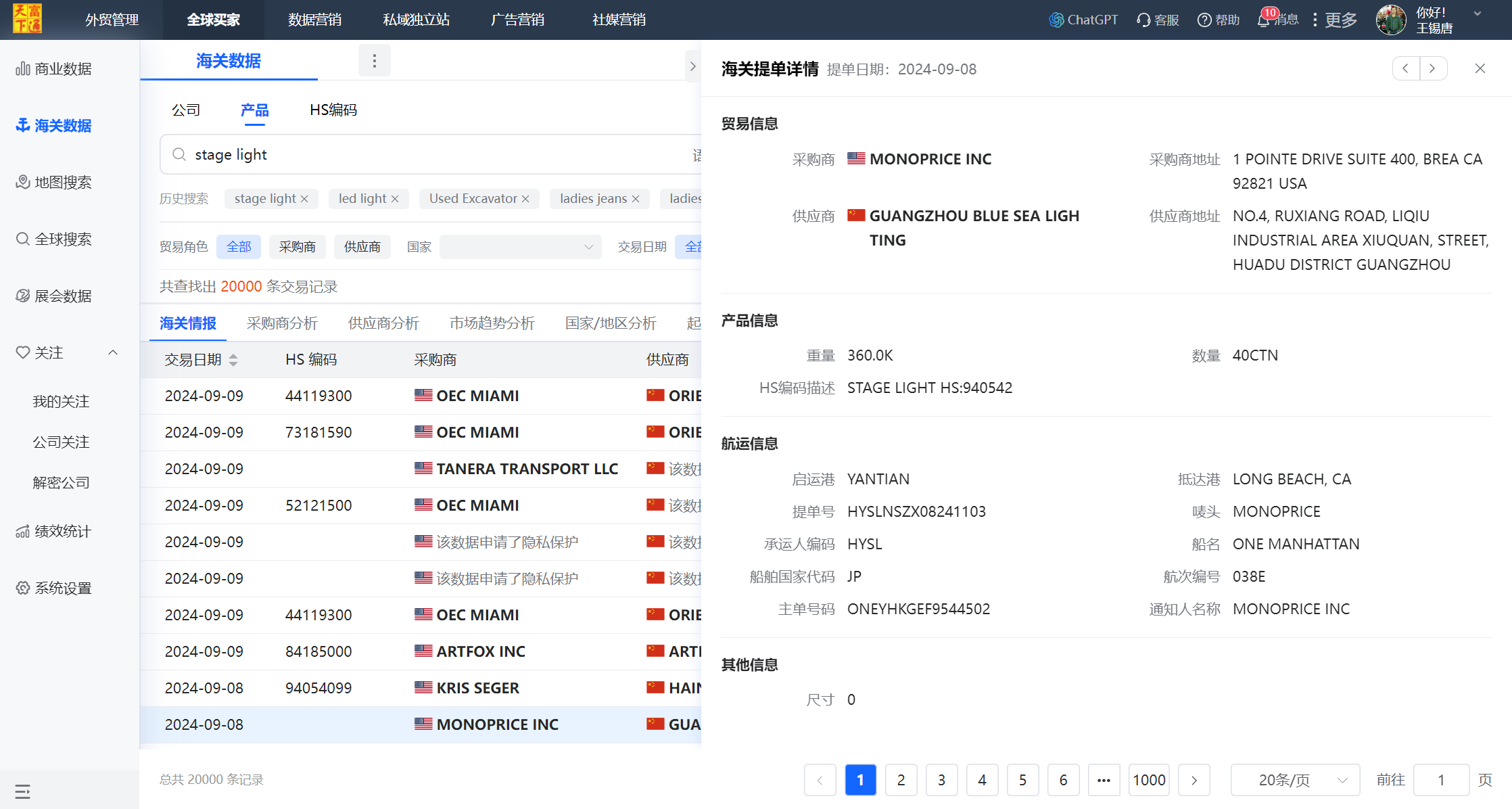Open MONOPRICE INC buyer in table row
The height and width of the screenshot is (809, 1512).
(497, 724)
